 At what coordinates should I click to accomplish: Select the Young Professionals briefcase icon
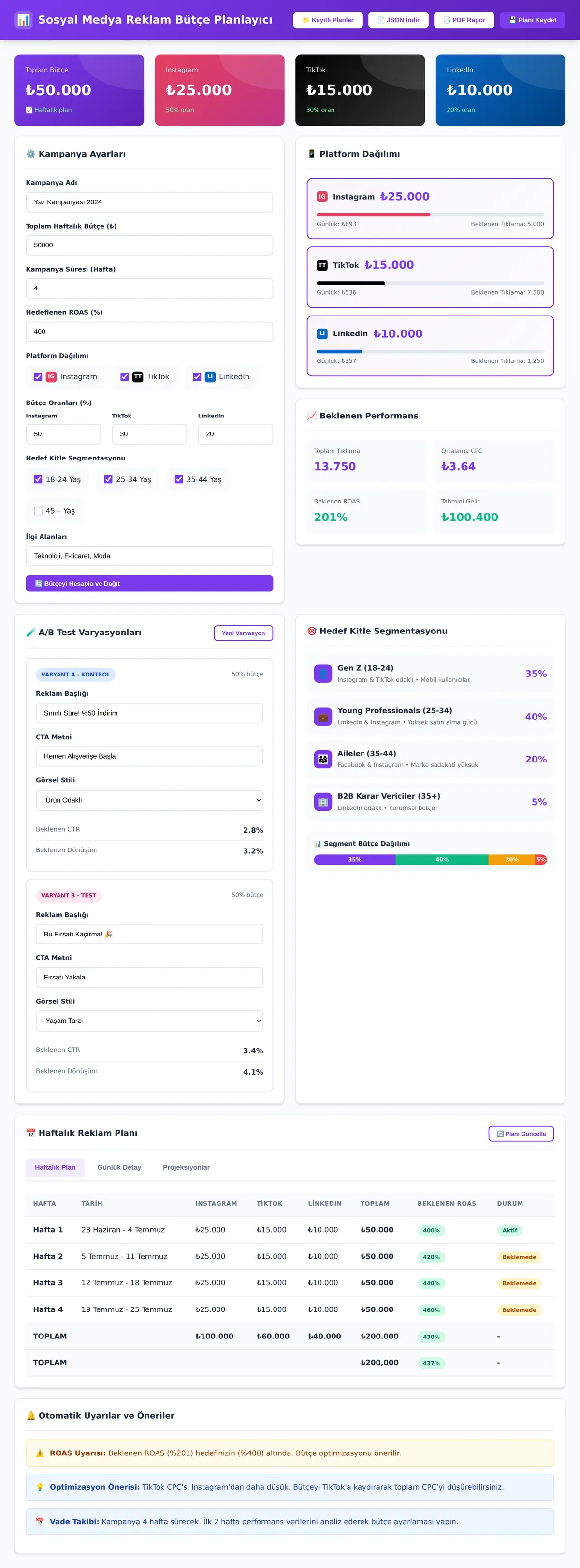(x=323, y=717)
